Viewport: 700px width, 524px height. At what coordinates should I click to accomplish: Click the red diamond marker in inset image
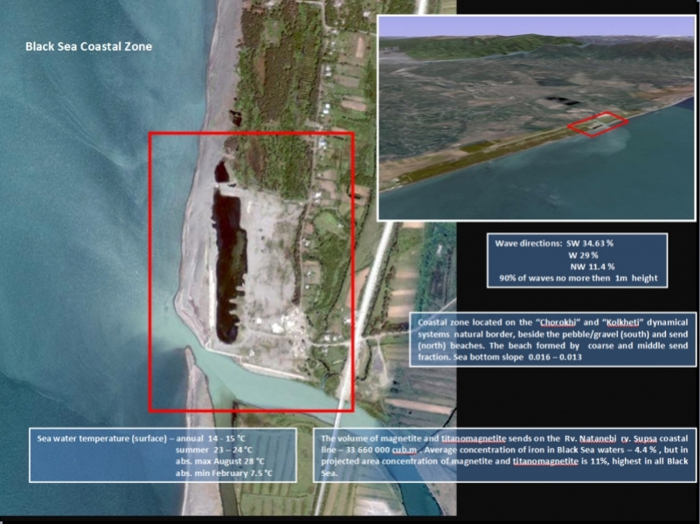tap(598, 124)
